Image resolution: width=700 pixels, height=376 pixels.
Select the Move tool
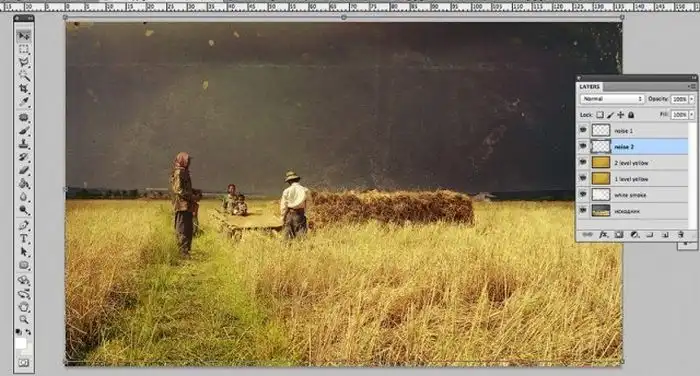(24, 36)
